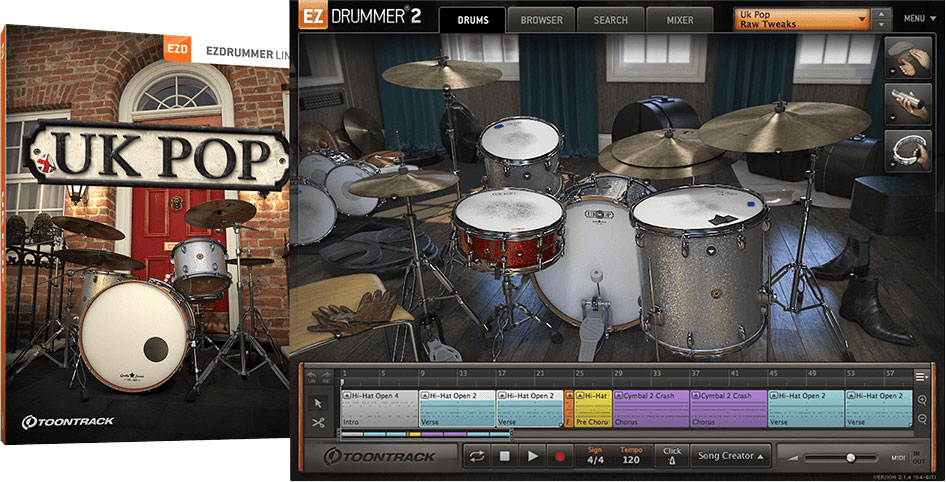Screen dimensions: 946x482
Task: Switch to the SEARCH tab
Action: click(611, 20)
